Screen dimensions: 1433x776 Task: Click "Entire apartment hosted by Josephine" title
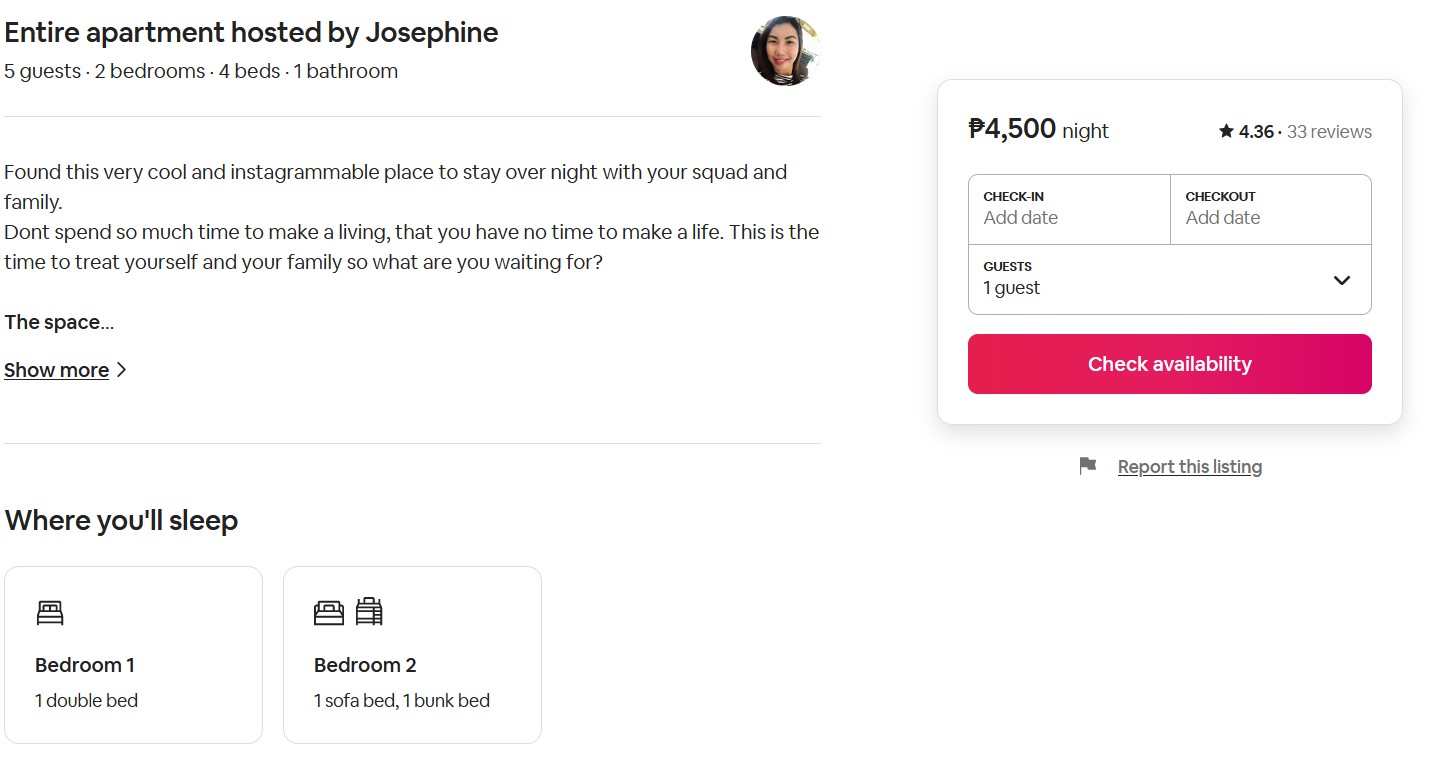pos(251,33)
